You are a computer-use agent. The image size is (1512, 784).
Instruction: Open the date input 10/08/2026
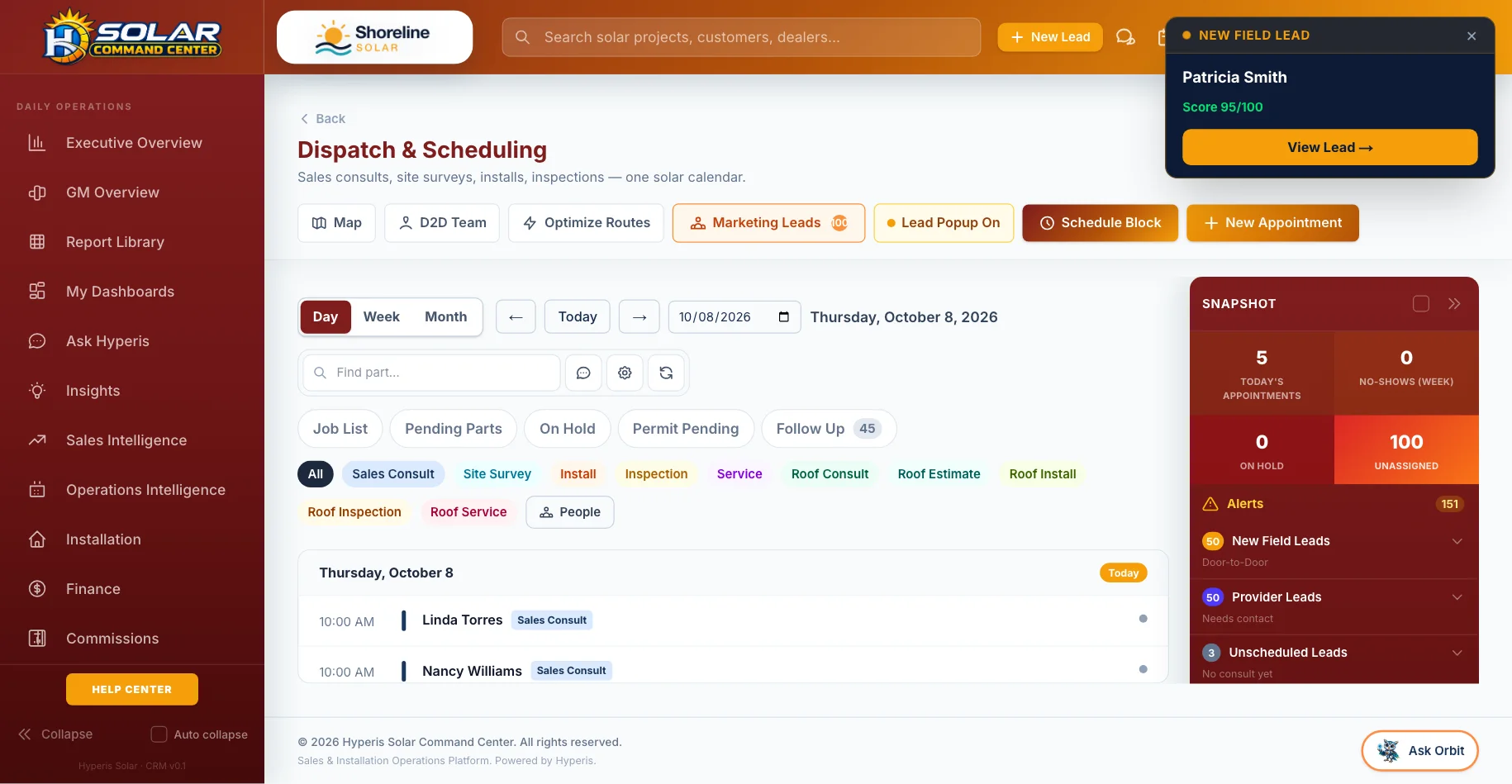(x=735, y=316)
